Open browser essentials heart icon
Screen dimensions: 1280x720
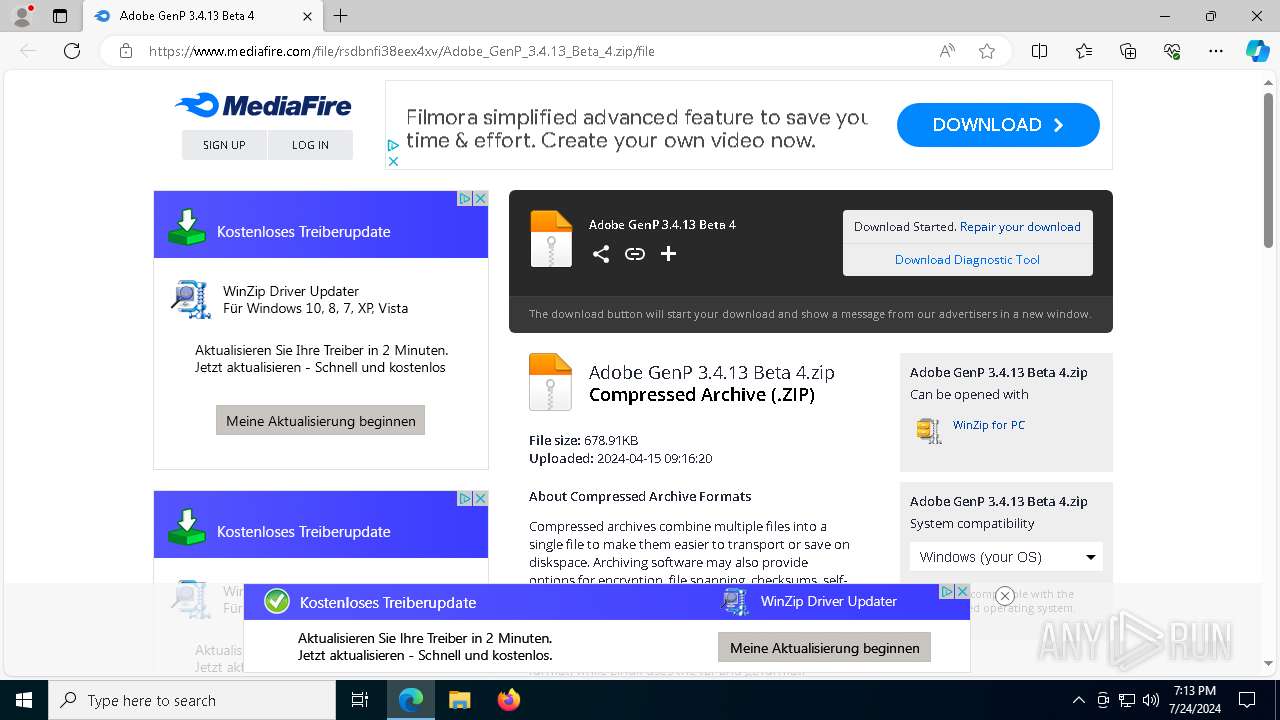pyautogui.click(x=1172, y=51)
